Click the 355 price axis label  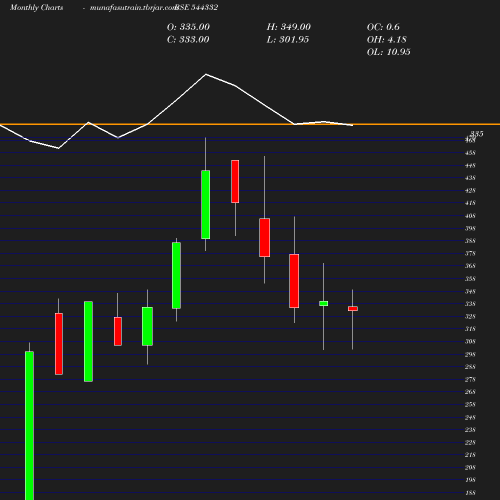pos(470,279)
